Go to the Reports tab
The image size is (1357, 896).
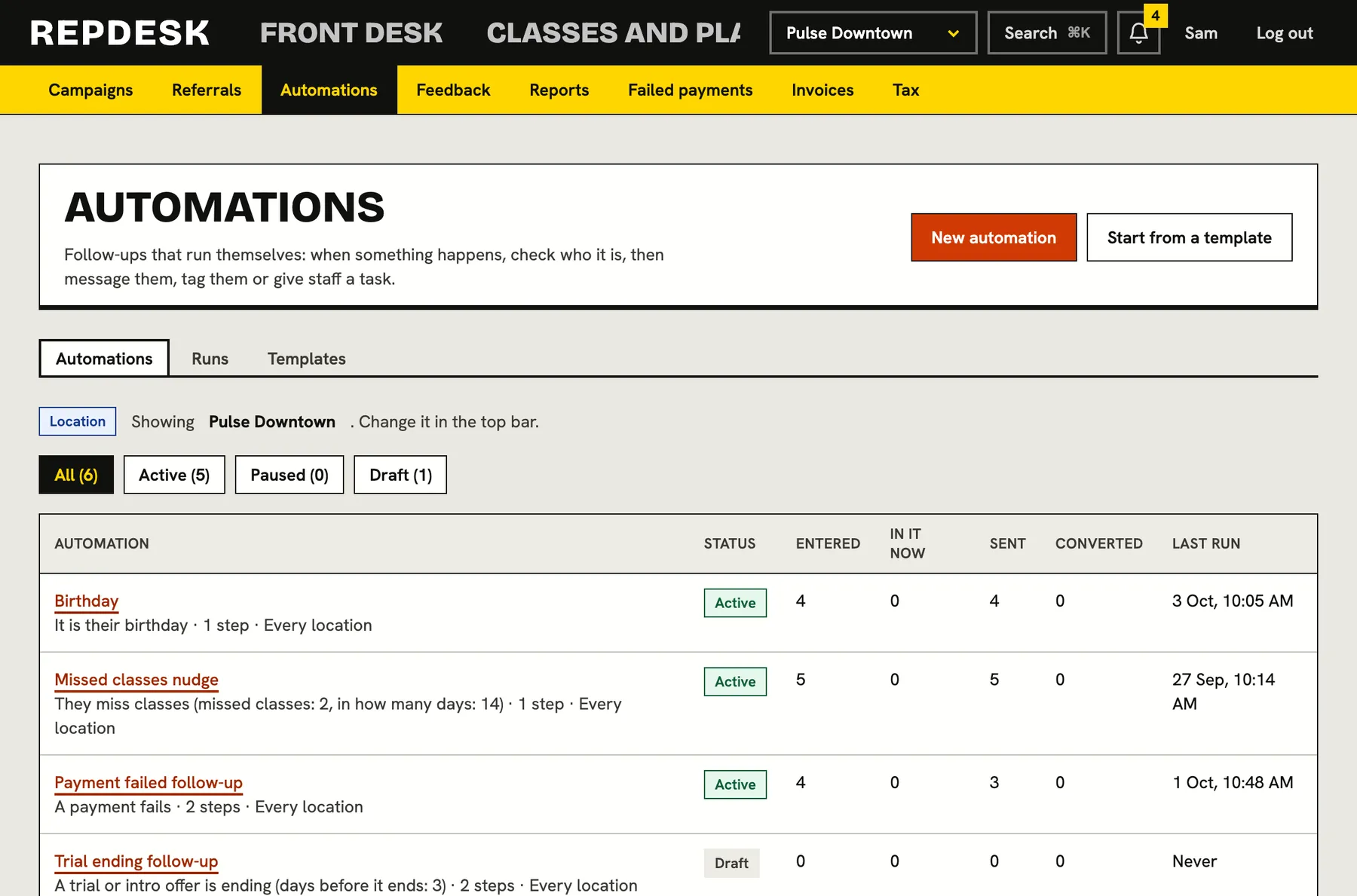click(559, 90)
